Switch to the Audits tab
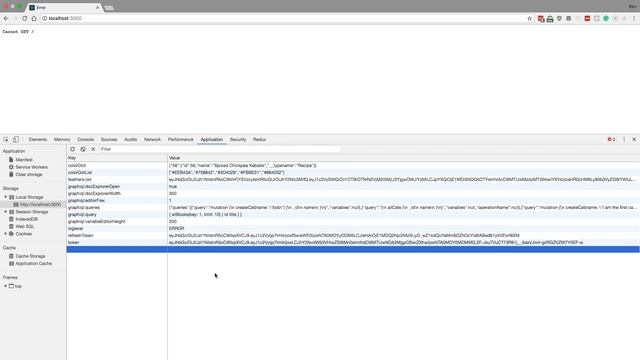 coord(131,140)
